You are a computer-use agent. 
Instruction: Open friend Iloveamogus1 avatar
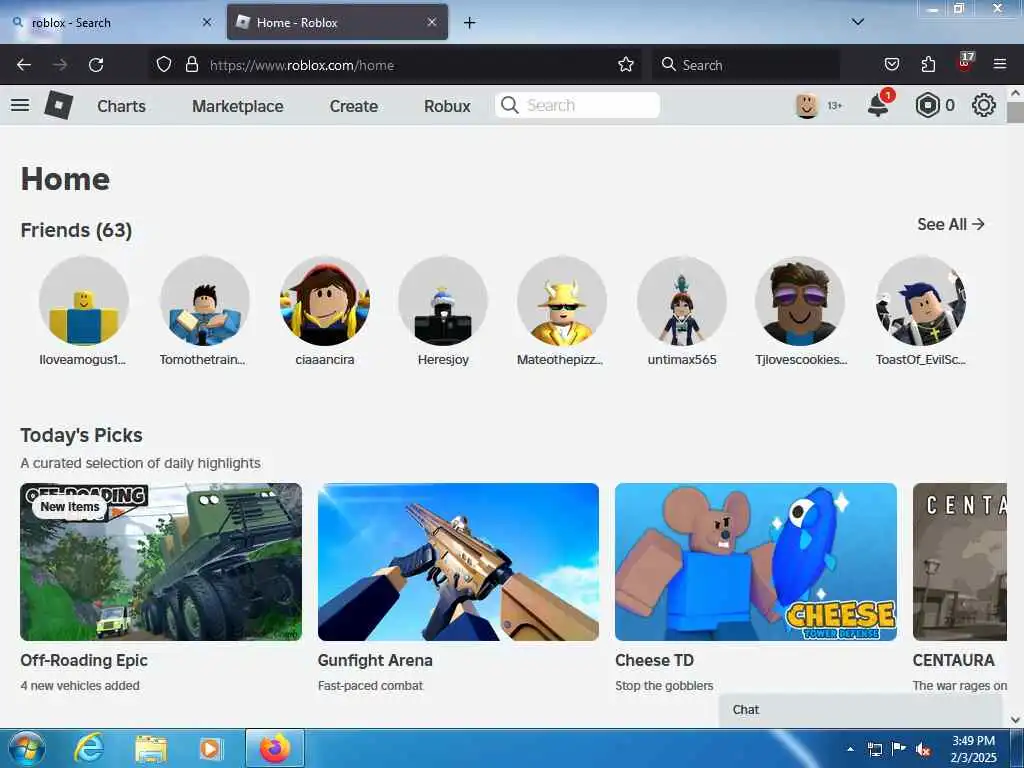click(x=84, y=301)
